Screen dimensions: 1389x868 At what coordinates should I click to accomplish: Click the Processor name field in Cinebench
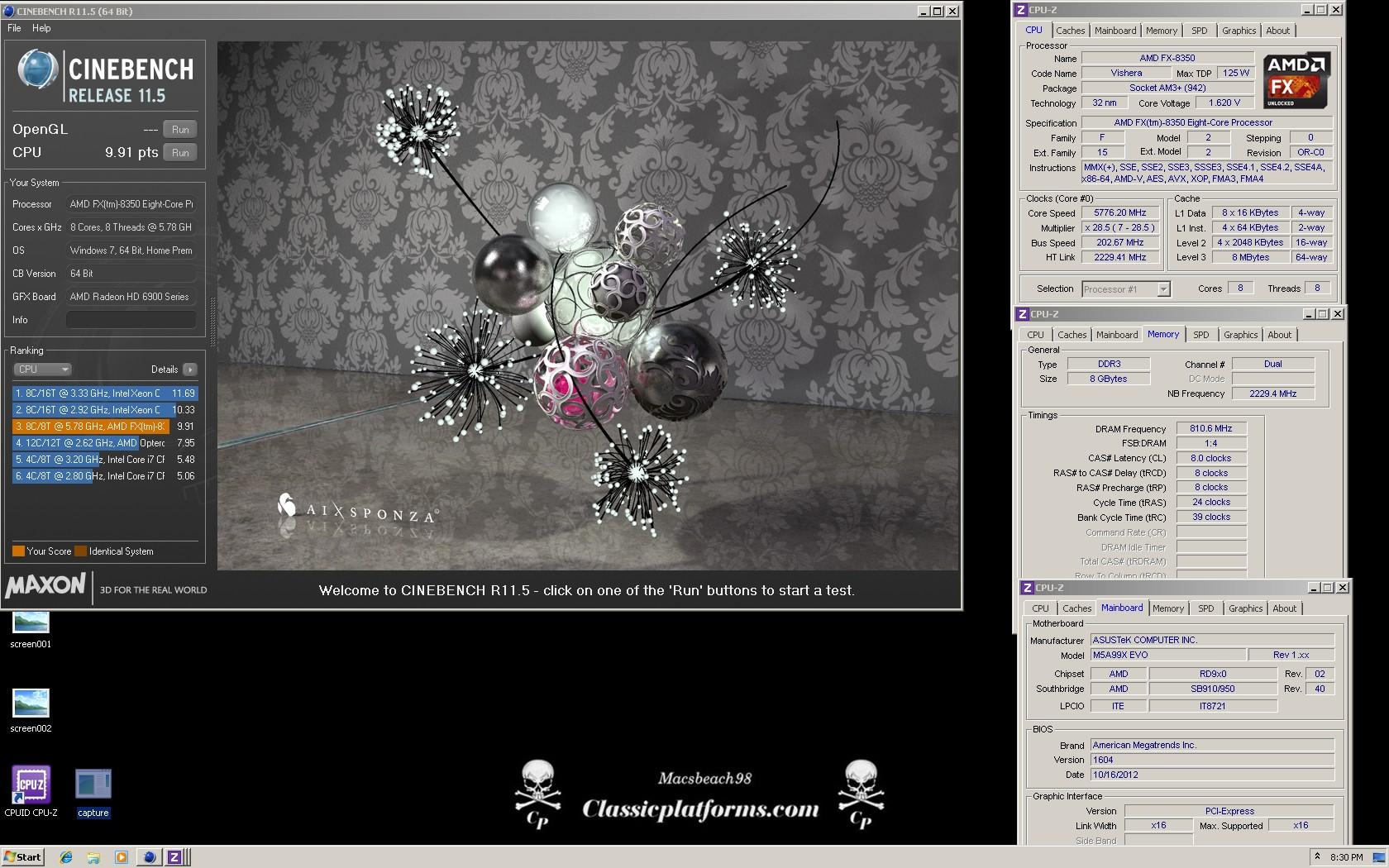click(131, 204)
